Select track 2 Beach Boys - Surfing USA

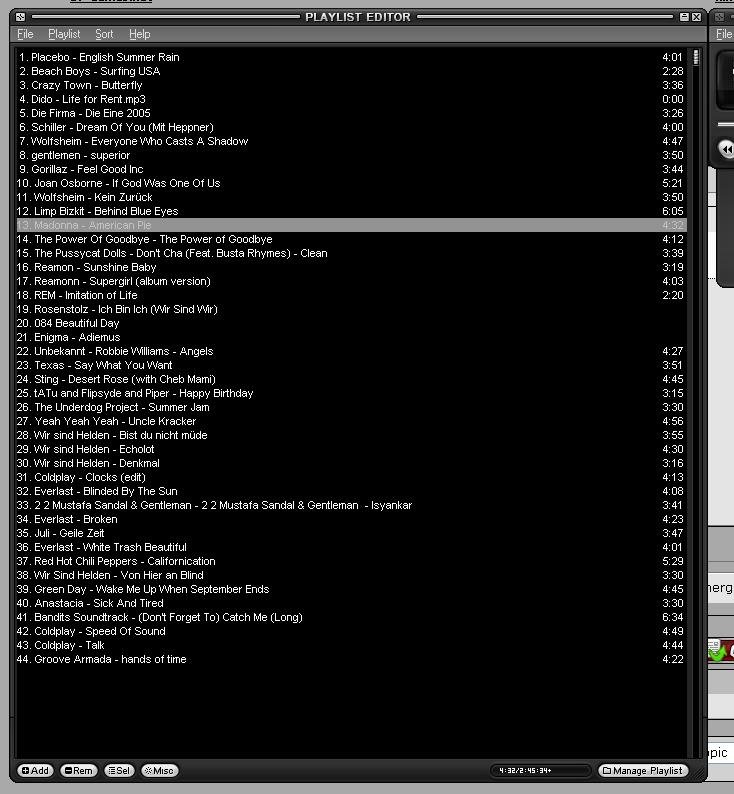click(351, 71)
